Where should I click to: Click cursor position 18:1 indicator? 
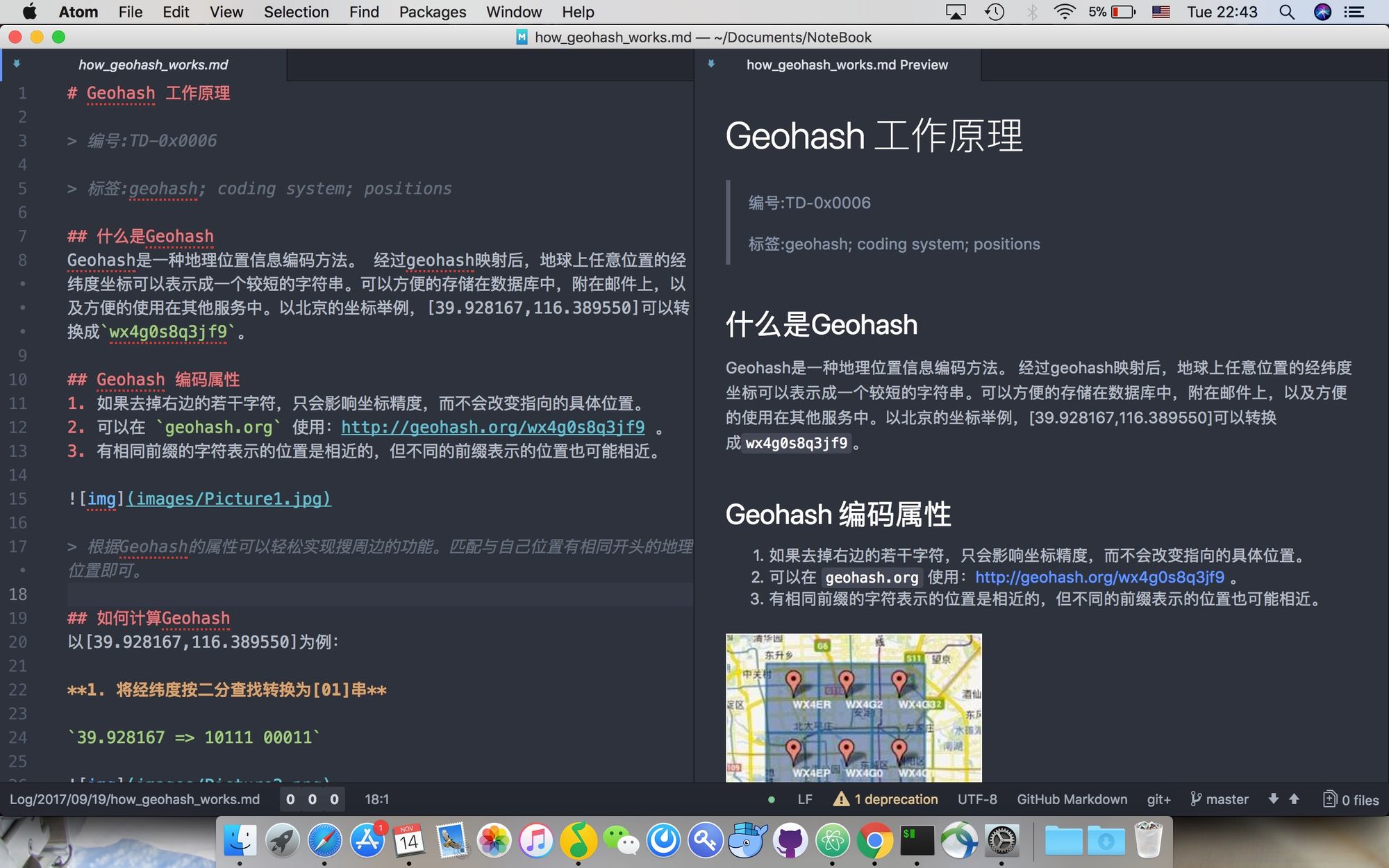376,800
